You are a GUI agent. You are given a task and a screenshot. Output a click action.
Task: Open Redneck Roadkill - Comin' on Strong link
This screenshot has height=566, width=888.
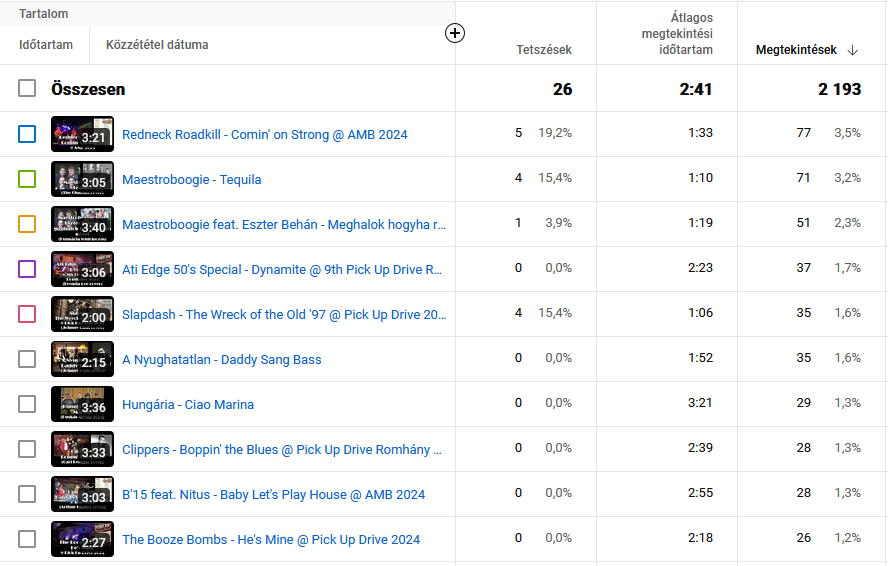pyautogui.click(x=264, y=135)
